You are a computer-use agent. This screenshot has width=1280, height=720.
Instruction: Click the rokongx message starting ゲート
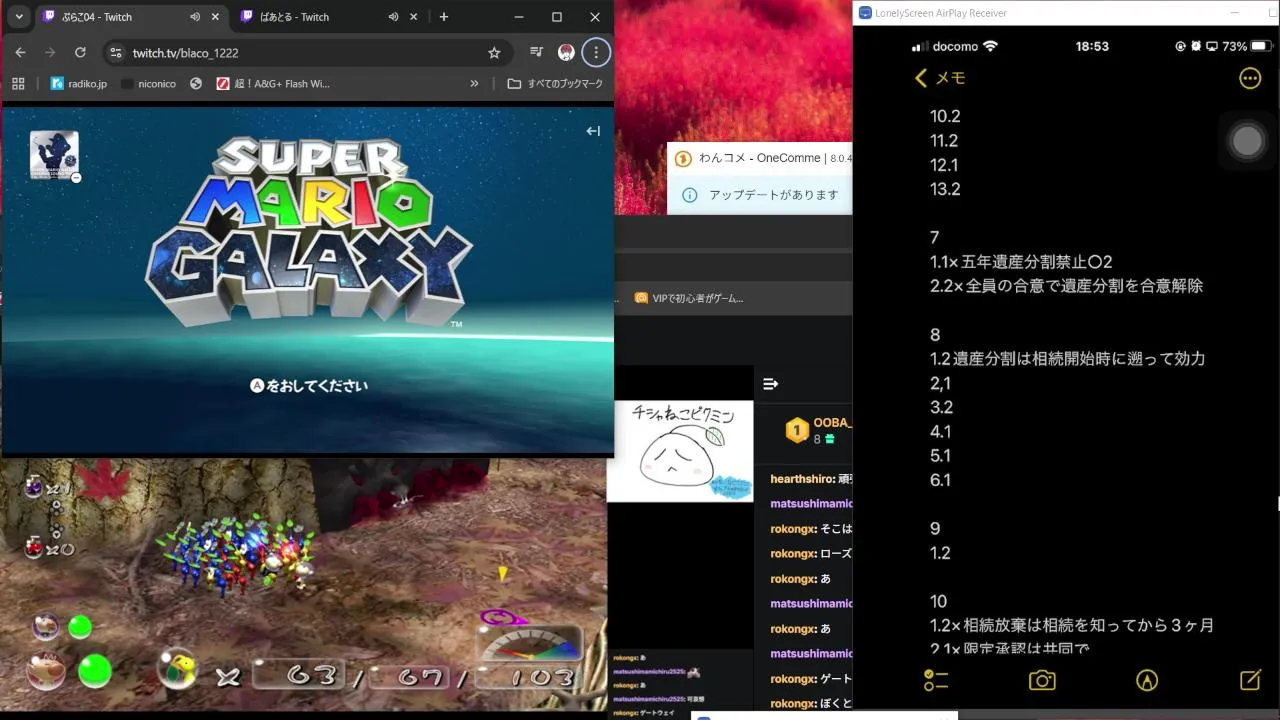[811, 679]
